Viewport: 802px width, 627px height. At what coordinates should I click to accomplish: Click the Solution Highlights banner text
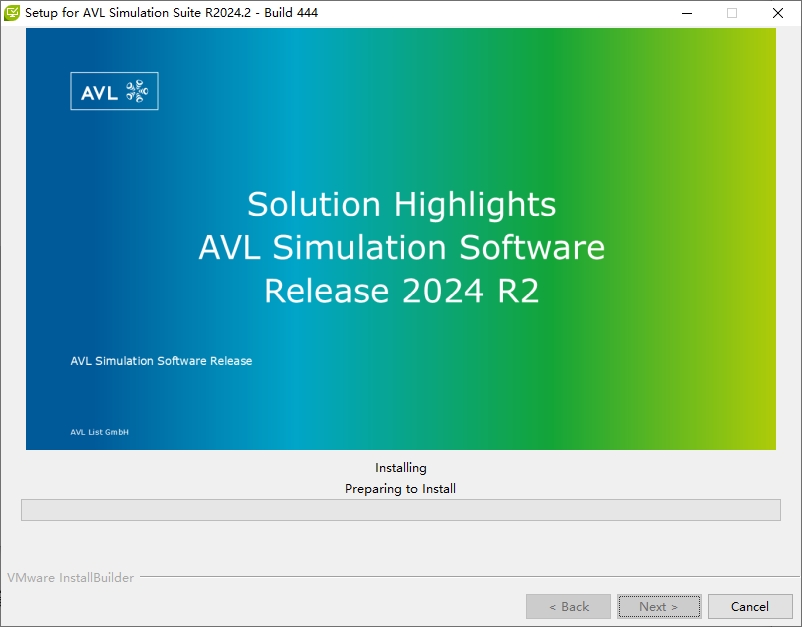tap(401, 204)
